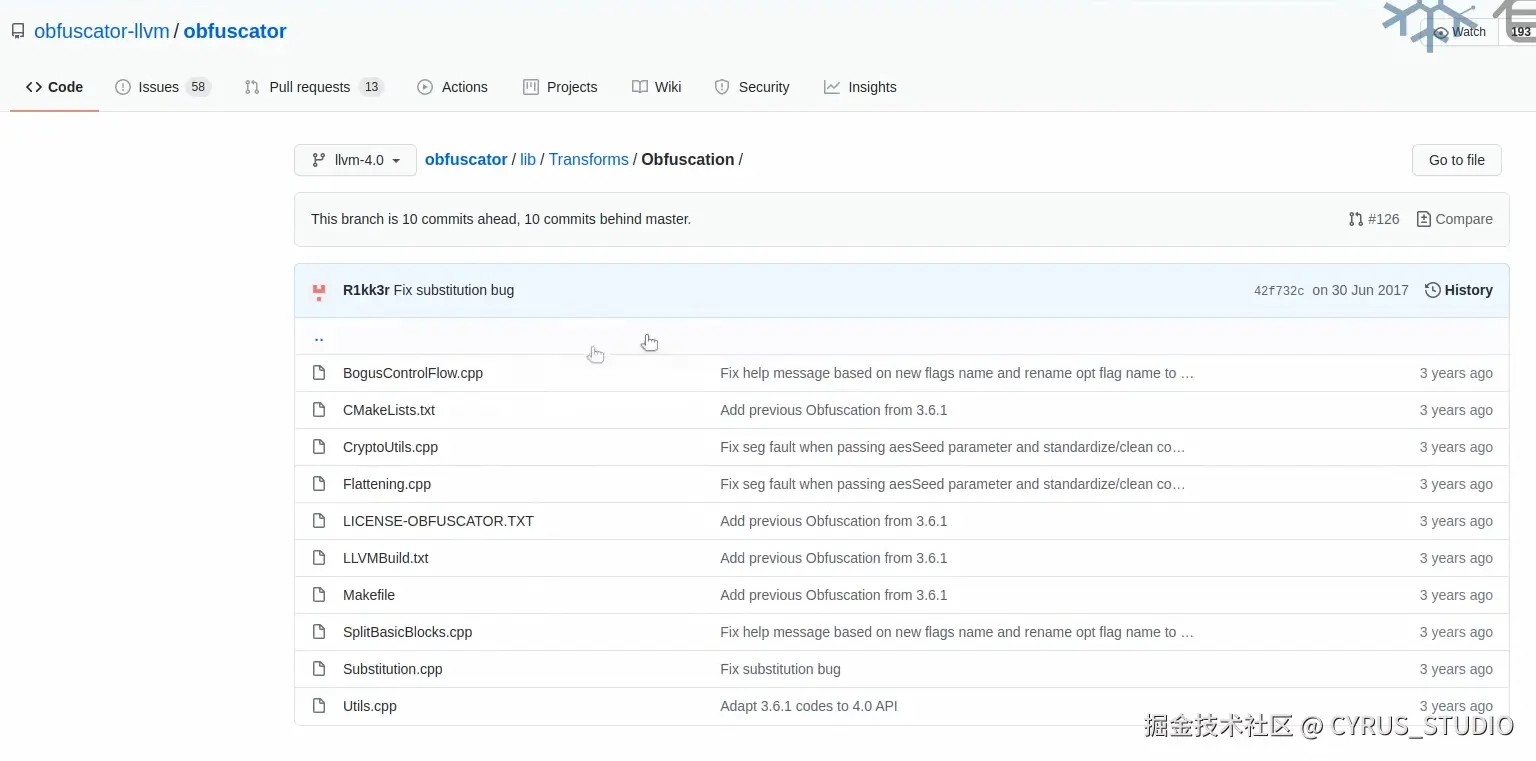Open the Projects tab

pos(560,87)
